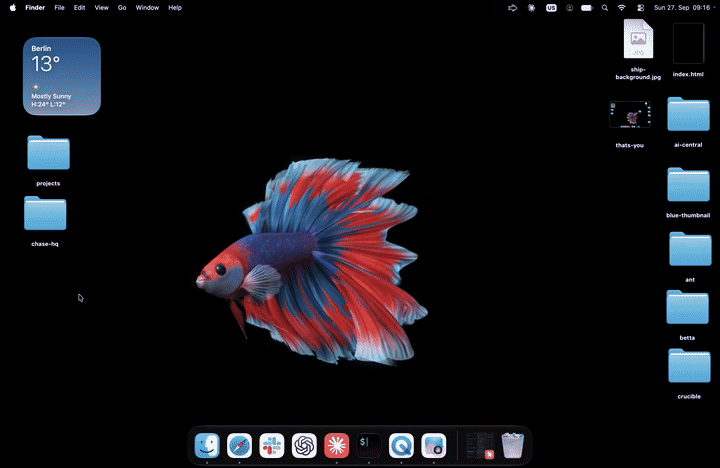Open the Go menu
This screenshot has width=720, height=468.
(122, 7)
